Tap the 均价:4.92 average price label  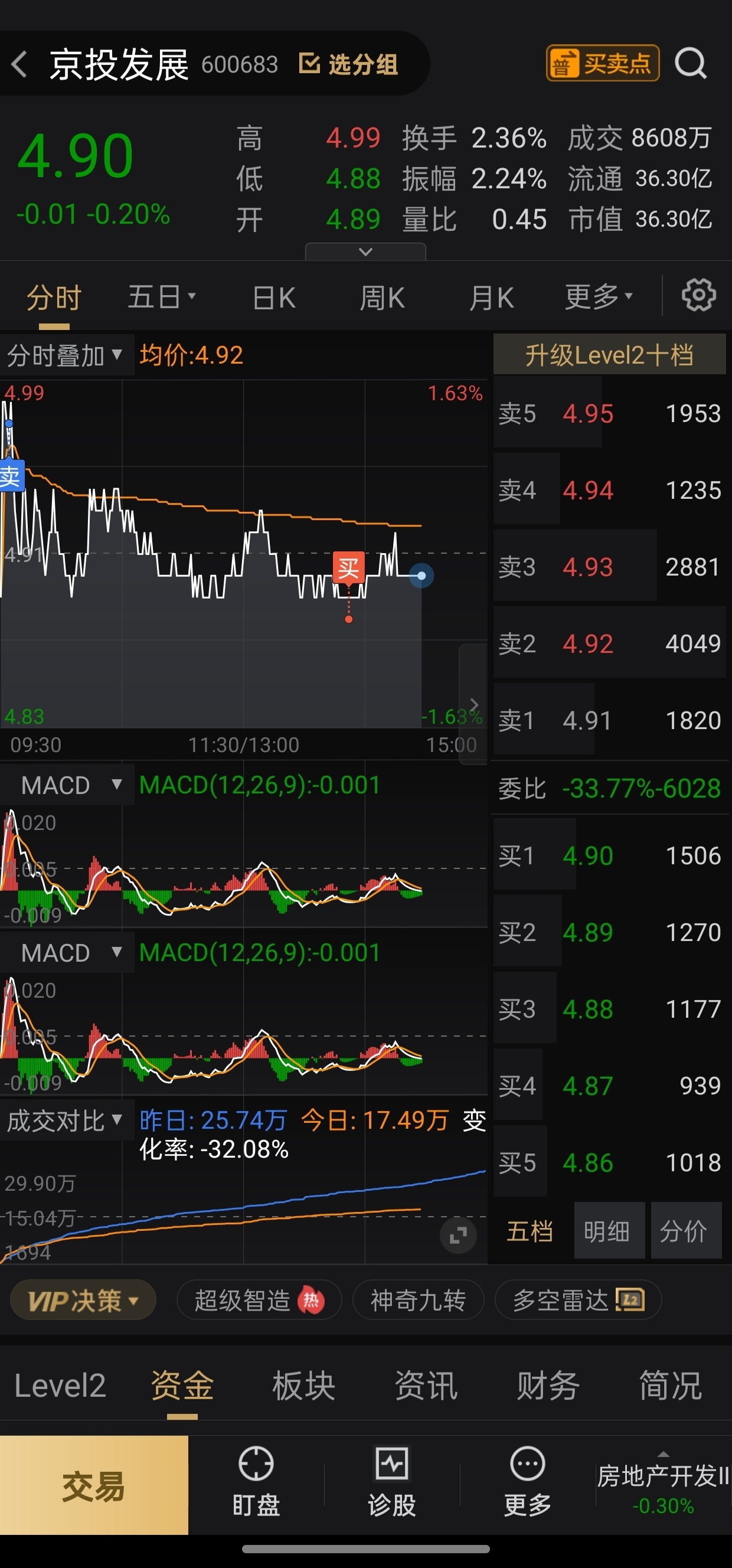pos(192,355)
